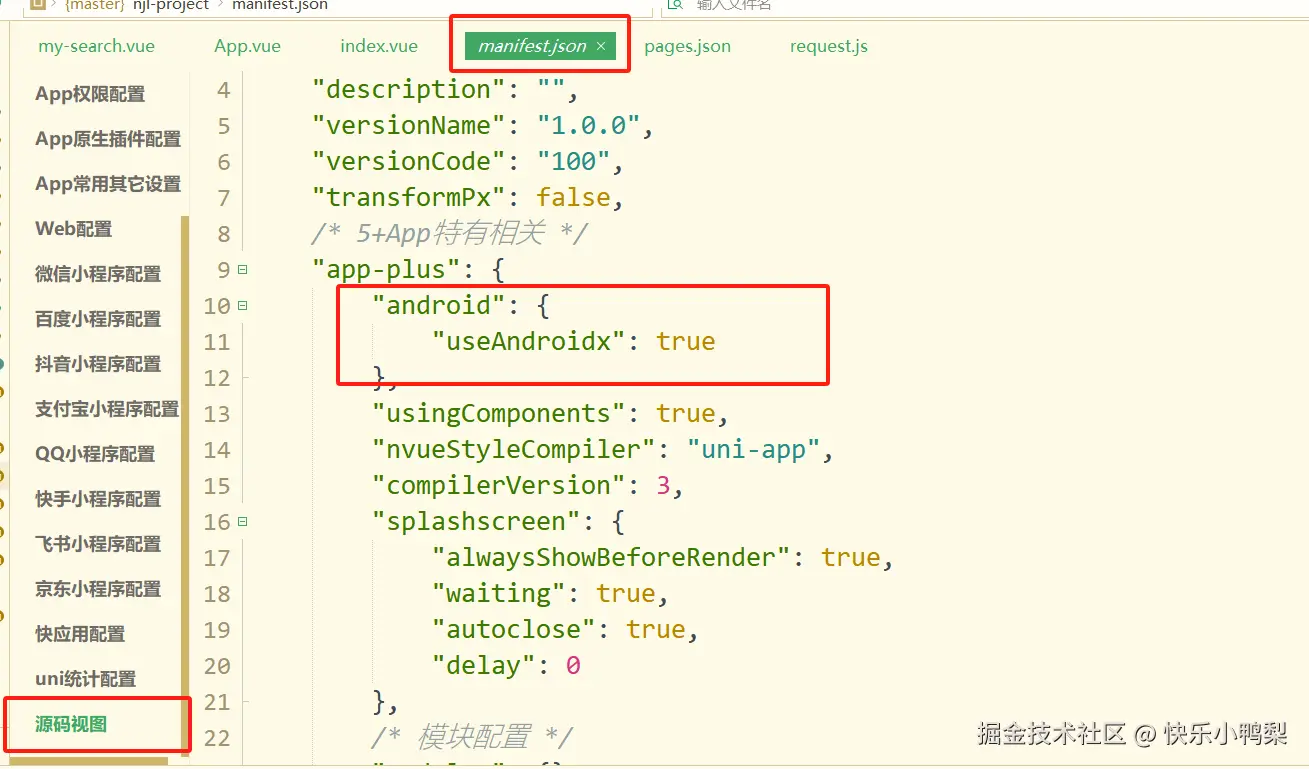Switch to the request.js tab
This screenshot has height=769, width=1309.
(829, 46)
